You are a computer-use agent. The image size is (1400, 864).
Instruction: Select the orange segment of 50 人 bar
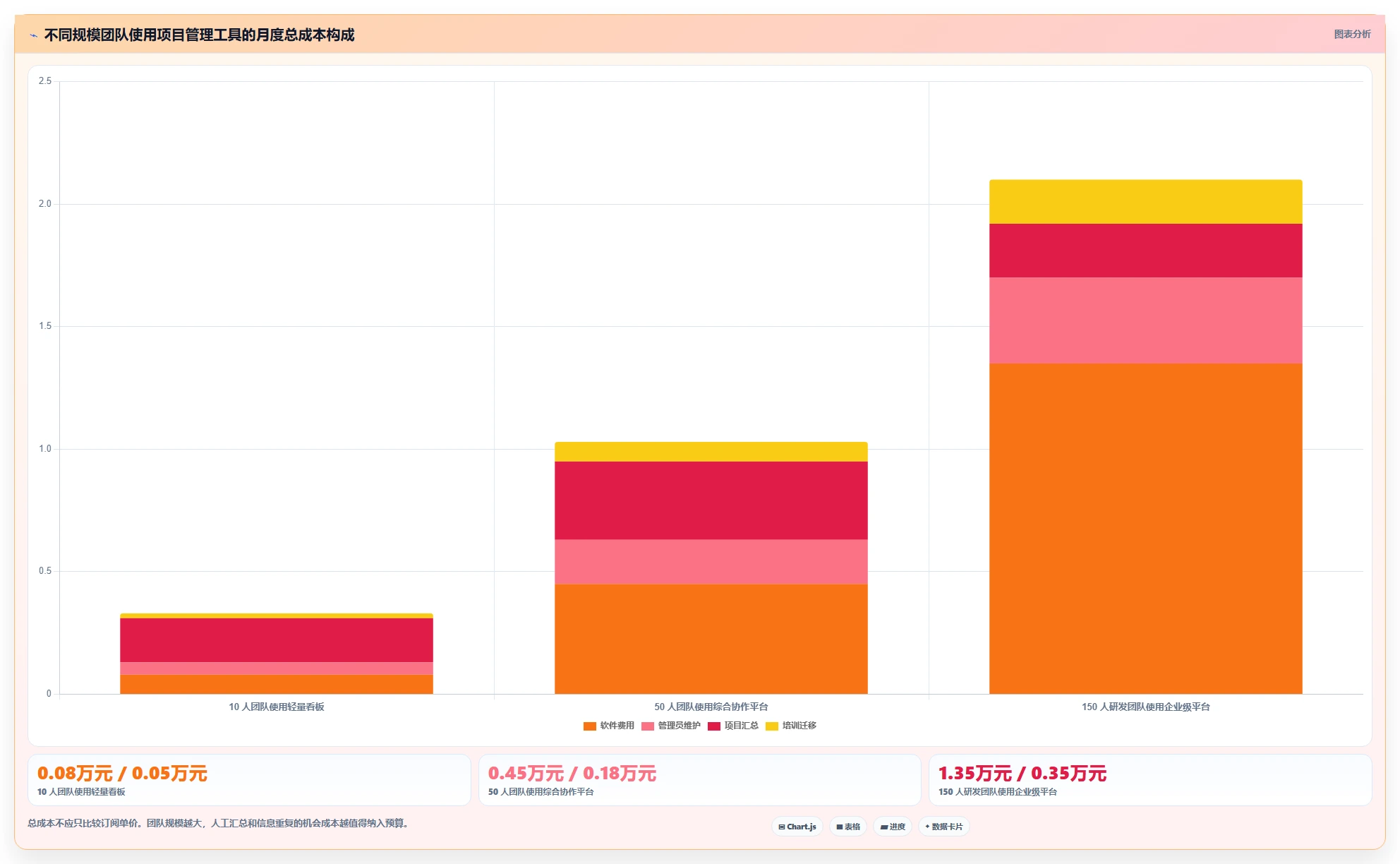pyautogui.click(x=711, y=639)
